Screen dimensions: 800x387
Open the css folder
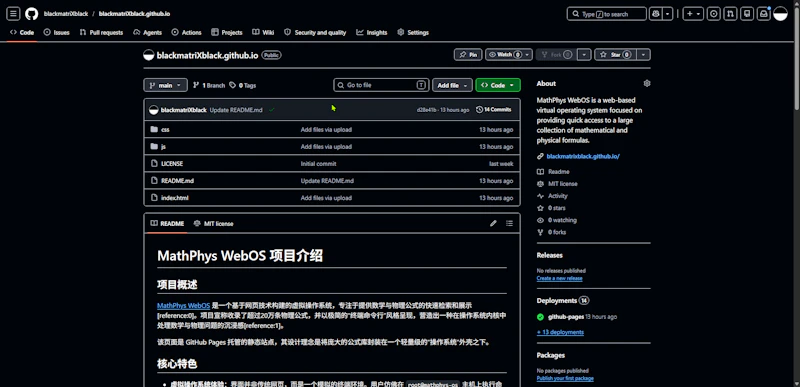pyautogui.click(x=165, y=130)
